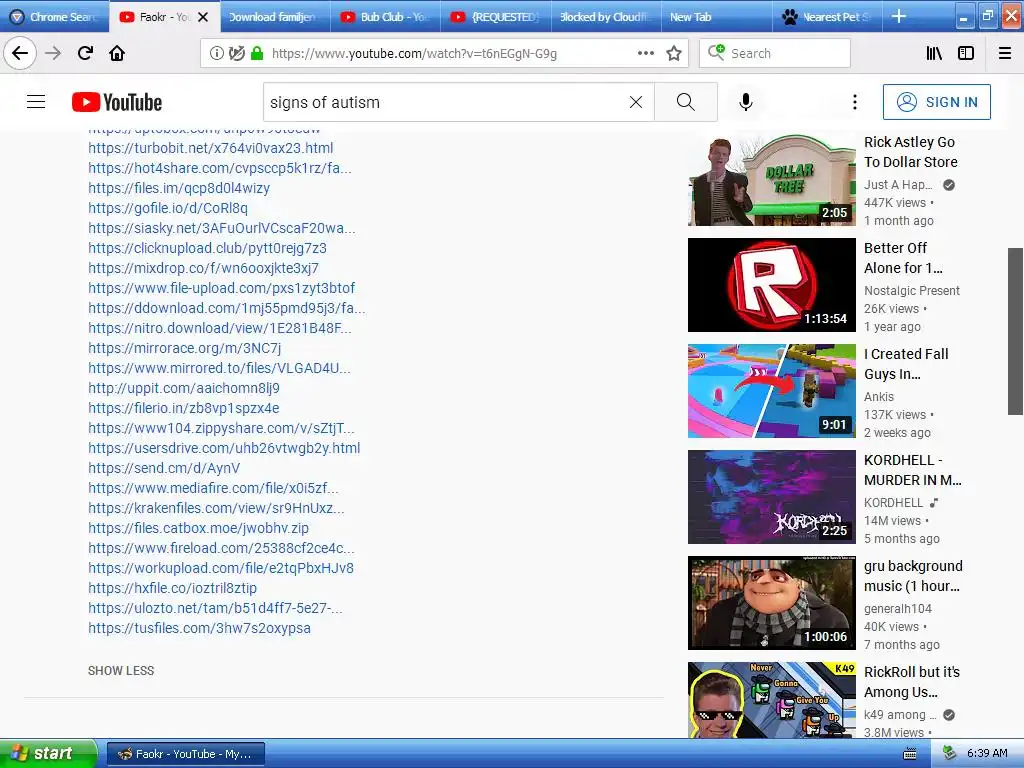The height and width of the screenshot is (768, 1024).
Task: Click the SIGN IN button
Action: point(936,102)
